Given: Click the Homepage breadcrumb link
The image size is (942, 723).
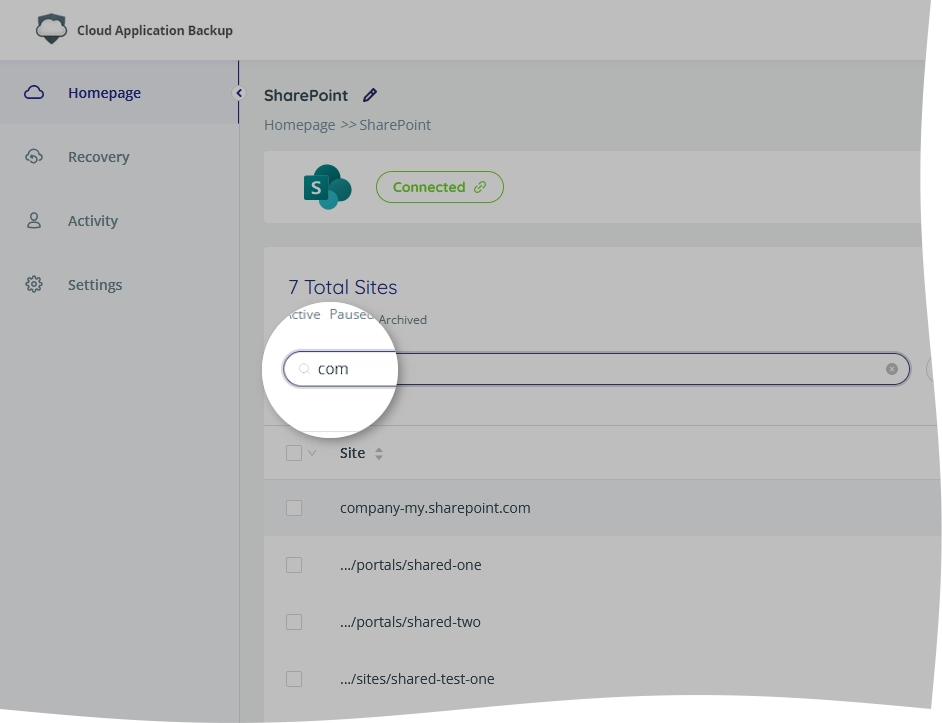Looking at the screenshot, I should [x=300, y=125].
